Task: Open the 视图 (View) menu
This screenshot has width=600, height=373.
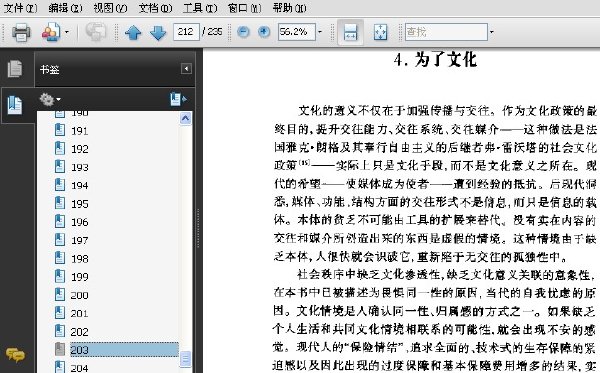Action: (x=110, y=8)
